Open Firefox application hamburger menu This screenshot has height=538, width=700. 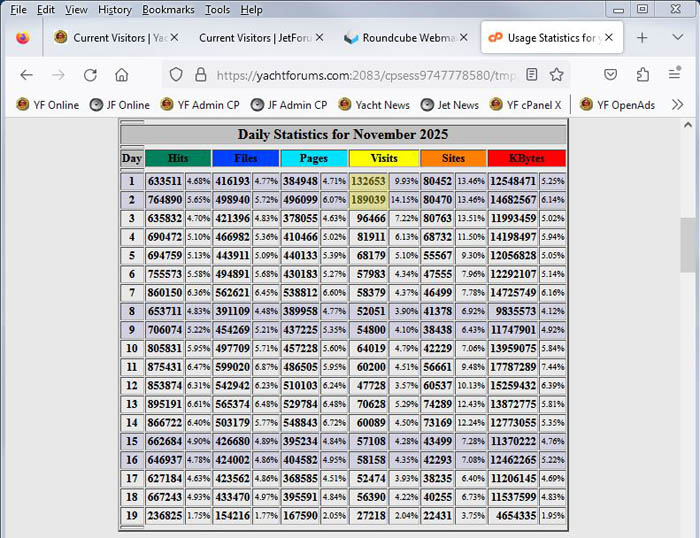(677, 75)
